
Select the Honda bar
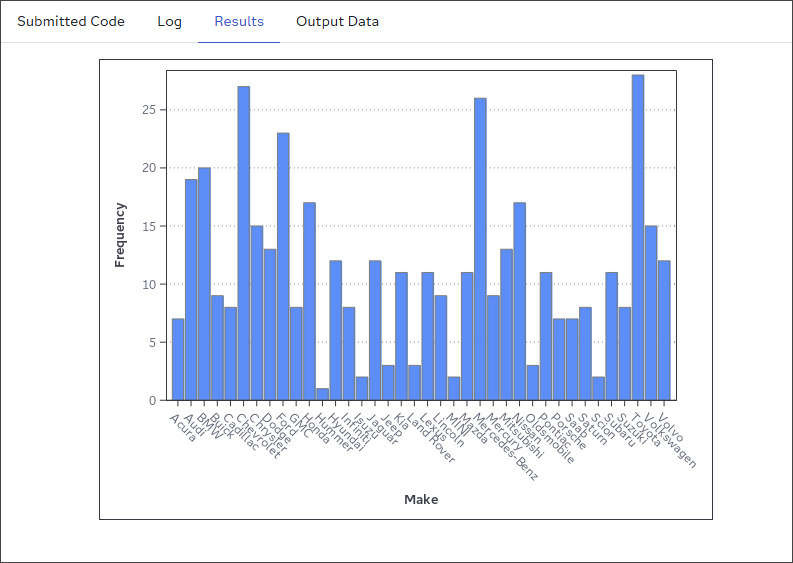coord(310,301)
